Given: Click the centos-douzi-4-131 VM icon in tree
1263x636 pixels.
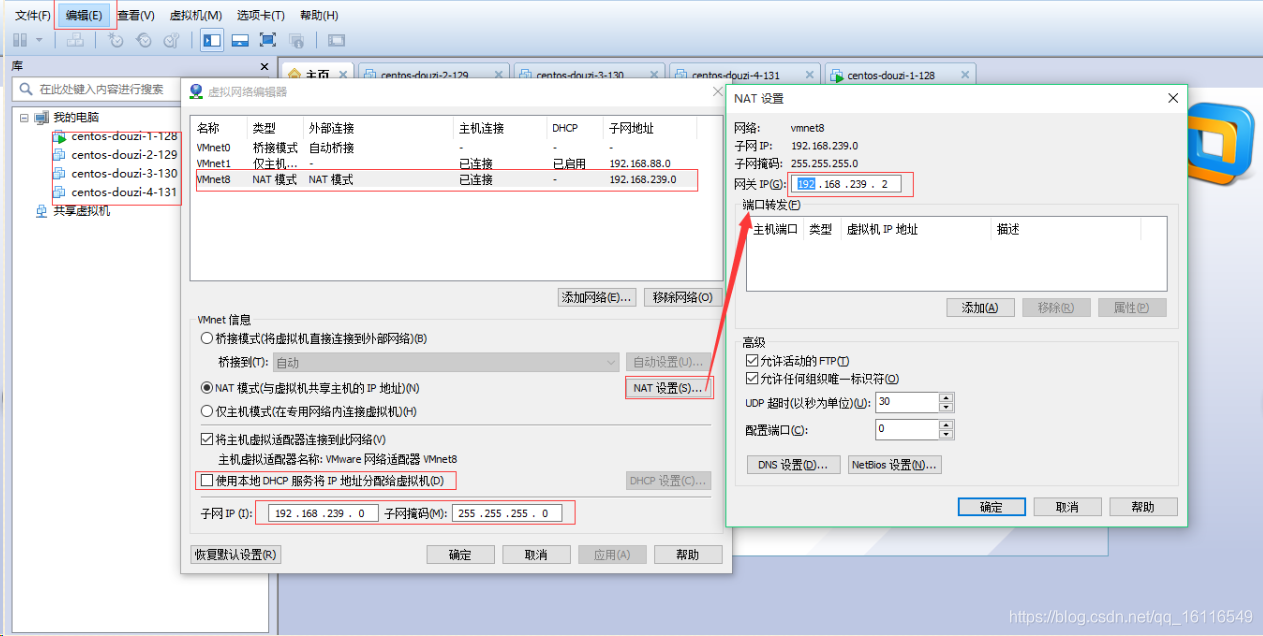Looking at the screenshot, I should click(x=59, y=192).
